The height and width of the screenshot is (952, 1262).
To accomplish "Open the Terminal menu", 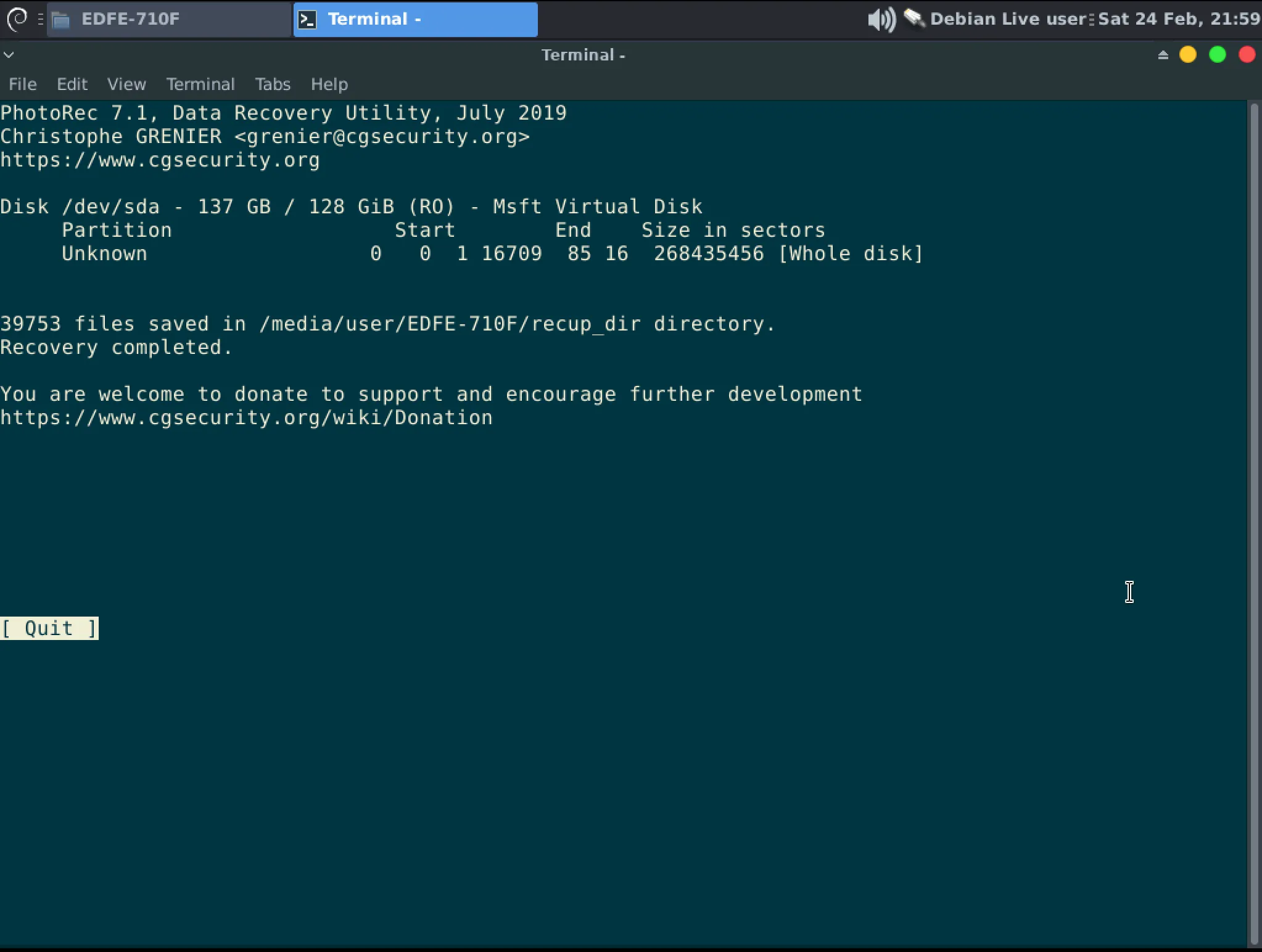I will point(200,84).
